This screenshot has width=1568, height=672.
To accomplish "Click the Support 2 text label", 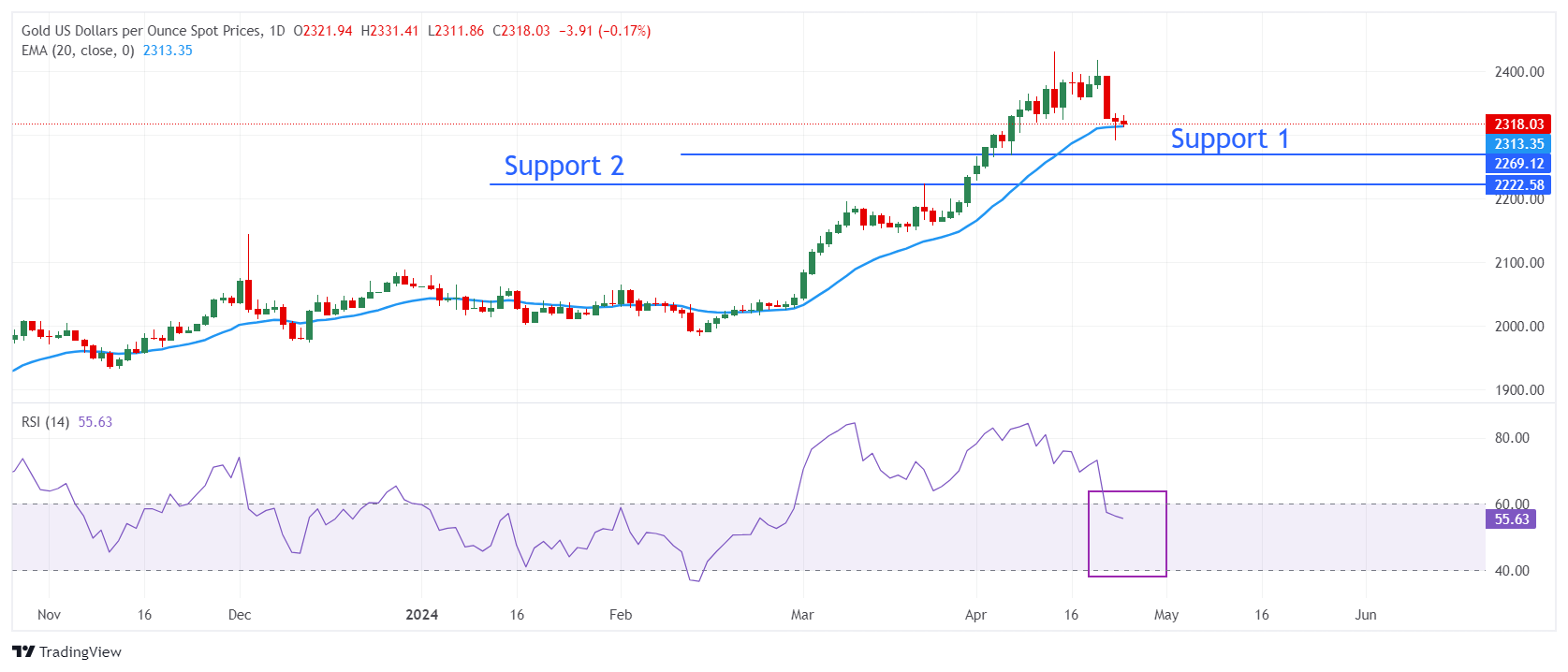I will pos(564,166).
